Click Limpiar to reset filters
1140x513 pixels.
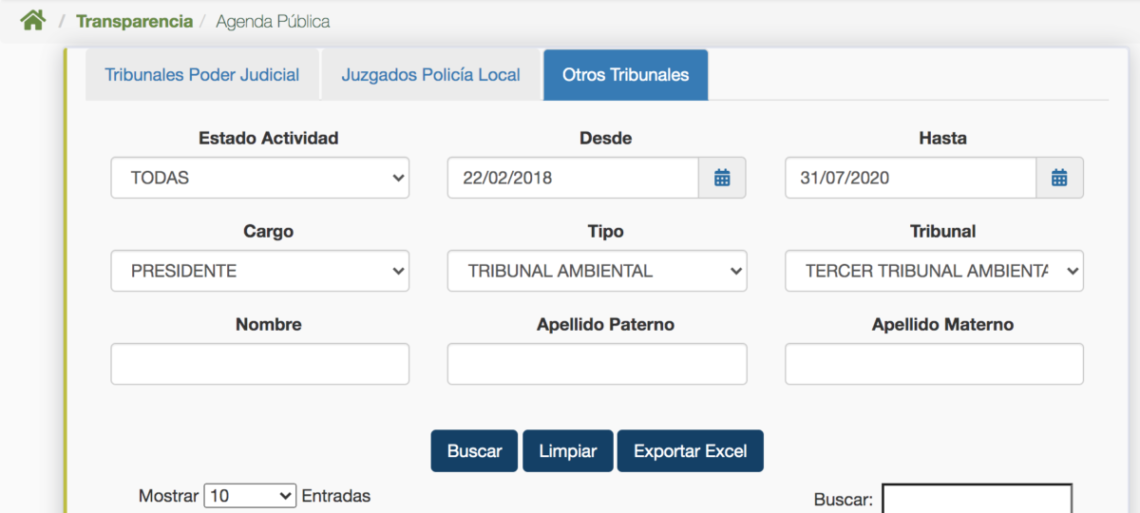coord(567,451)
